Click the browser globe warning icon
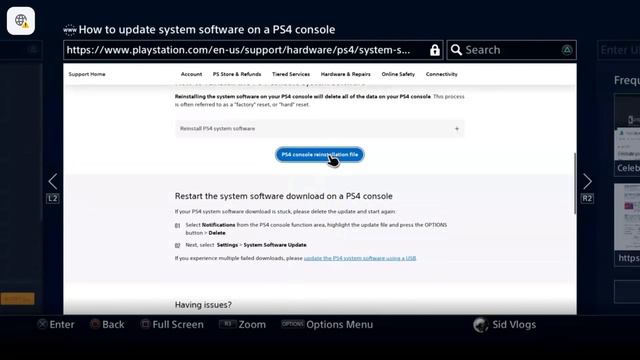The image size is (640, 360). click(x=21, y=20)
